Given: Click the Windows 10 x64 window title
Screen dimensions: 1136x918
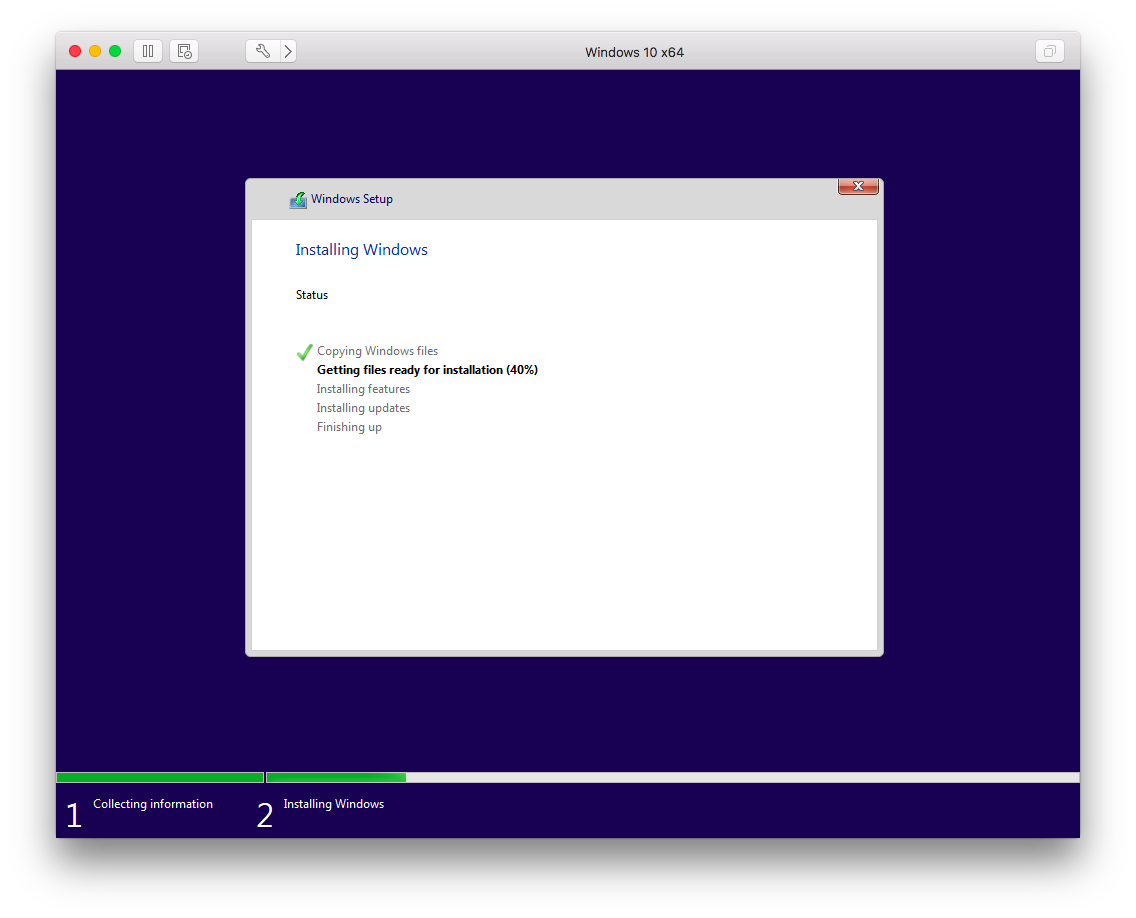Looking at the screenshot, I should click(634, 51).
